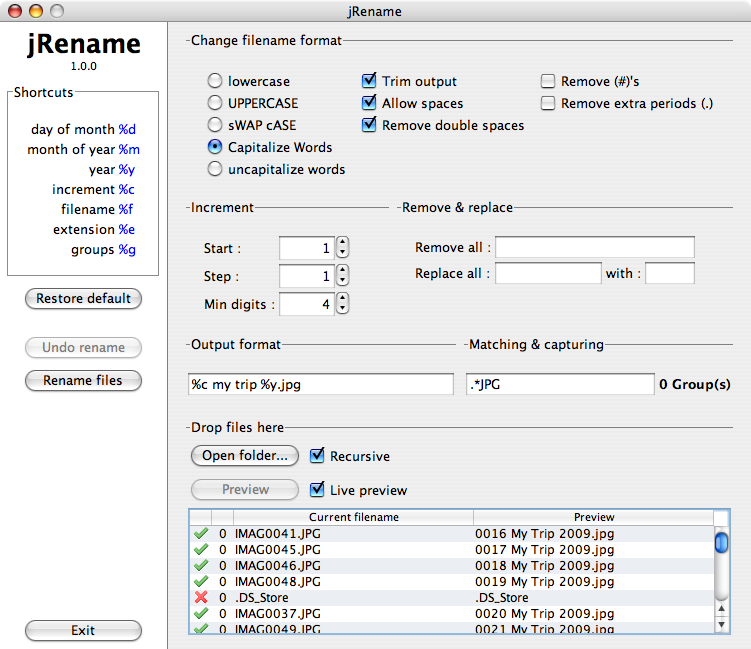The width and height of the screenshot is (751, 649).
Task: Click the file list scroll up arrow
Action: click(x=721, y=609)
